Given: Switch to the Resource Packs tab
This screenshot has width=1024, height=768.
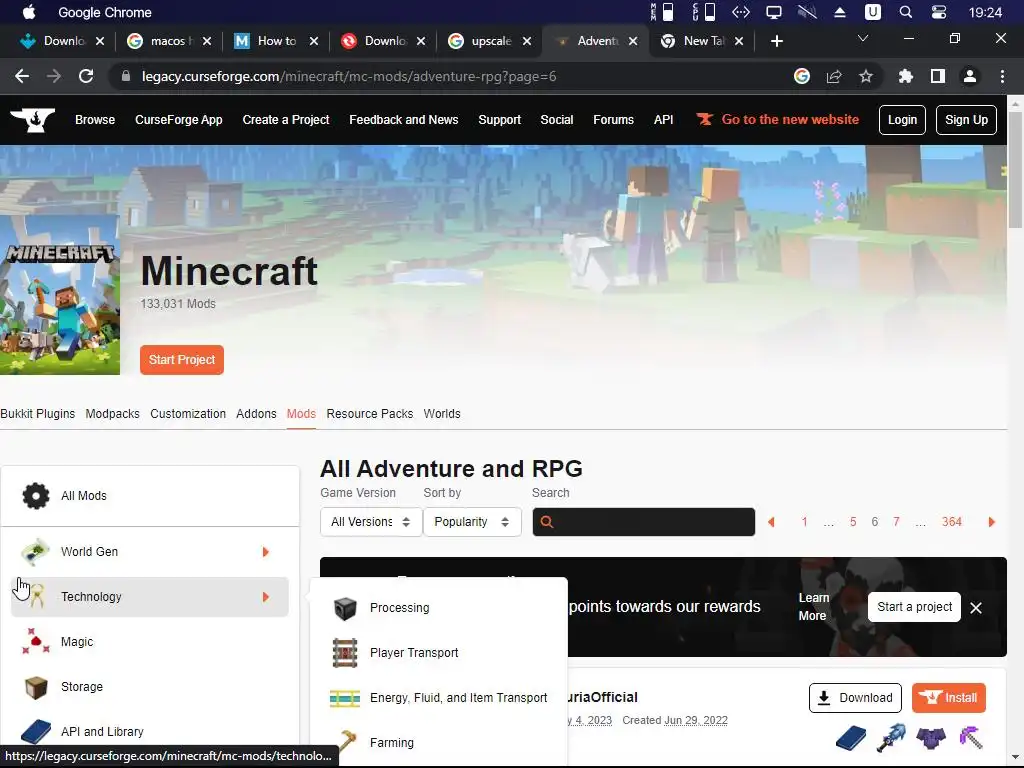Looking at the screenshot, I should (370, 414).
